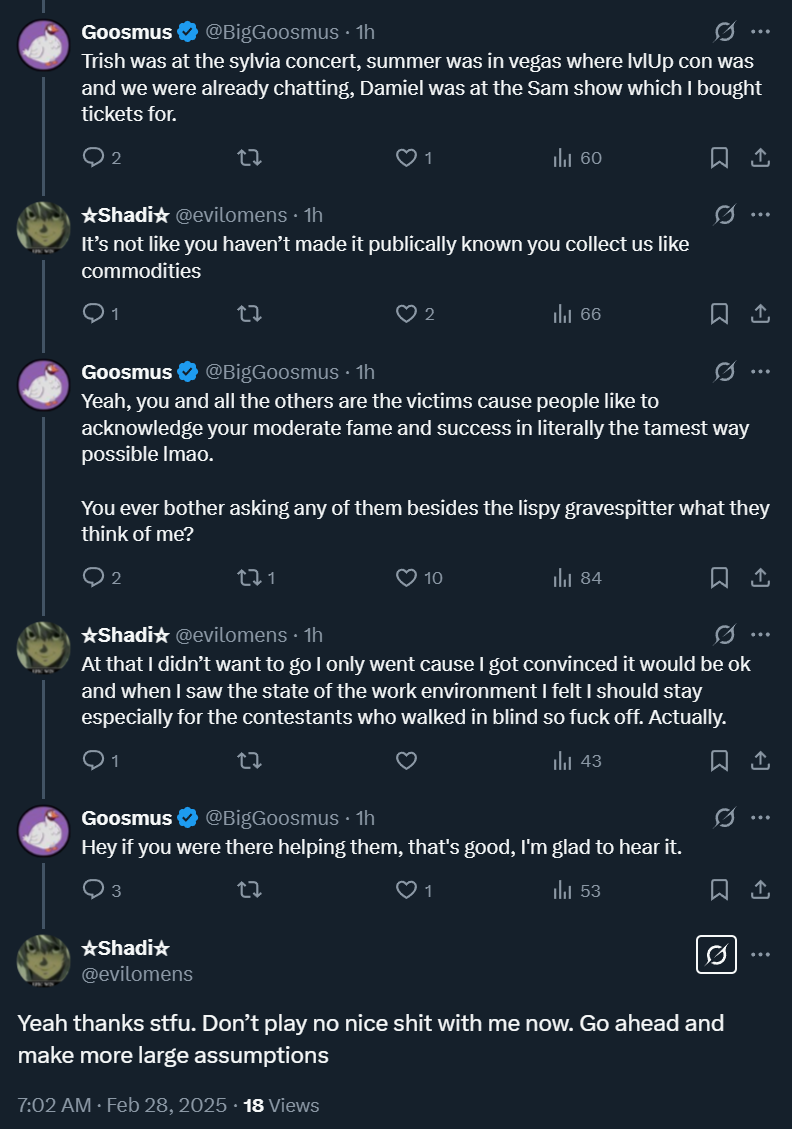Screen dimensions: 792x1129
Task: View analytics showing 84 views
Action: 577,577
